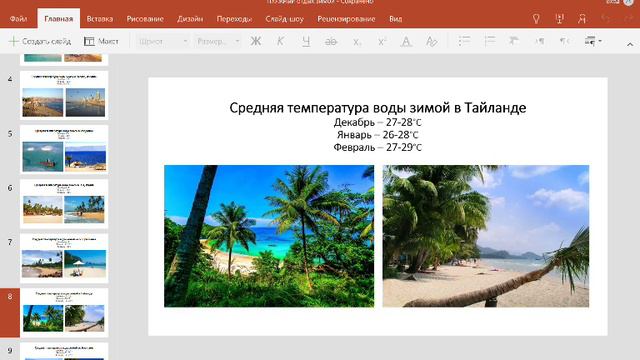Click the undo arrow
640x360 pixels.
point(605,18)
